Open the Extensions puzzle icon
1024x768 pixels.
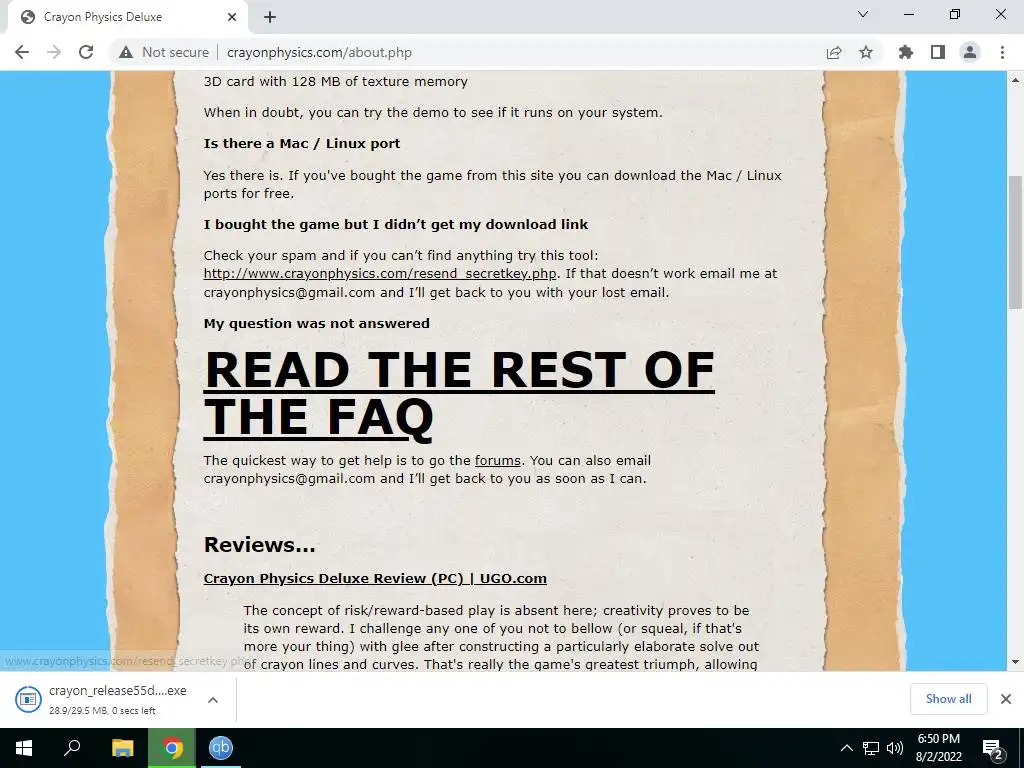[x=906, y=52]
